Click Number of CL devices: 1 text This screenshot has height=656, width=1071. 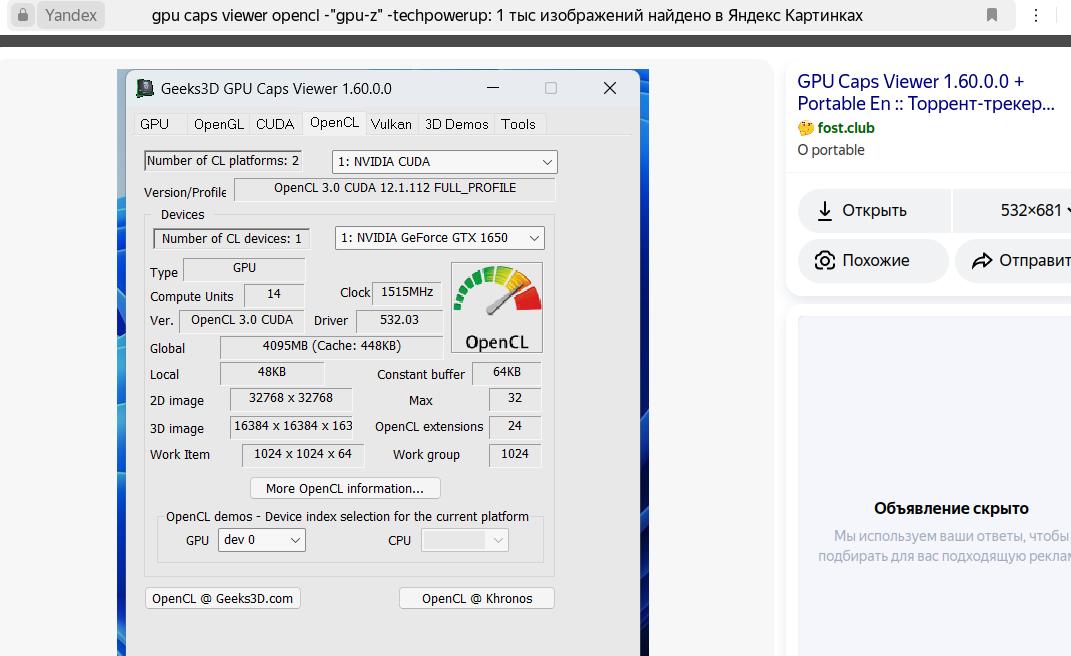click(232, 238)
